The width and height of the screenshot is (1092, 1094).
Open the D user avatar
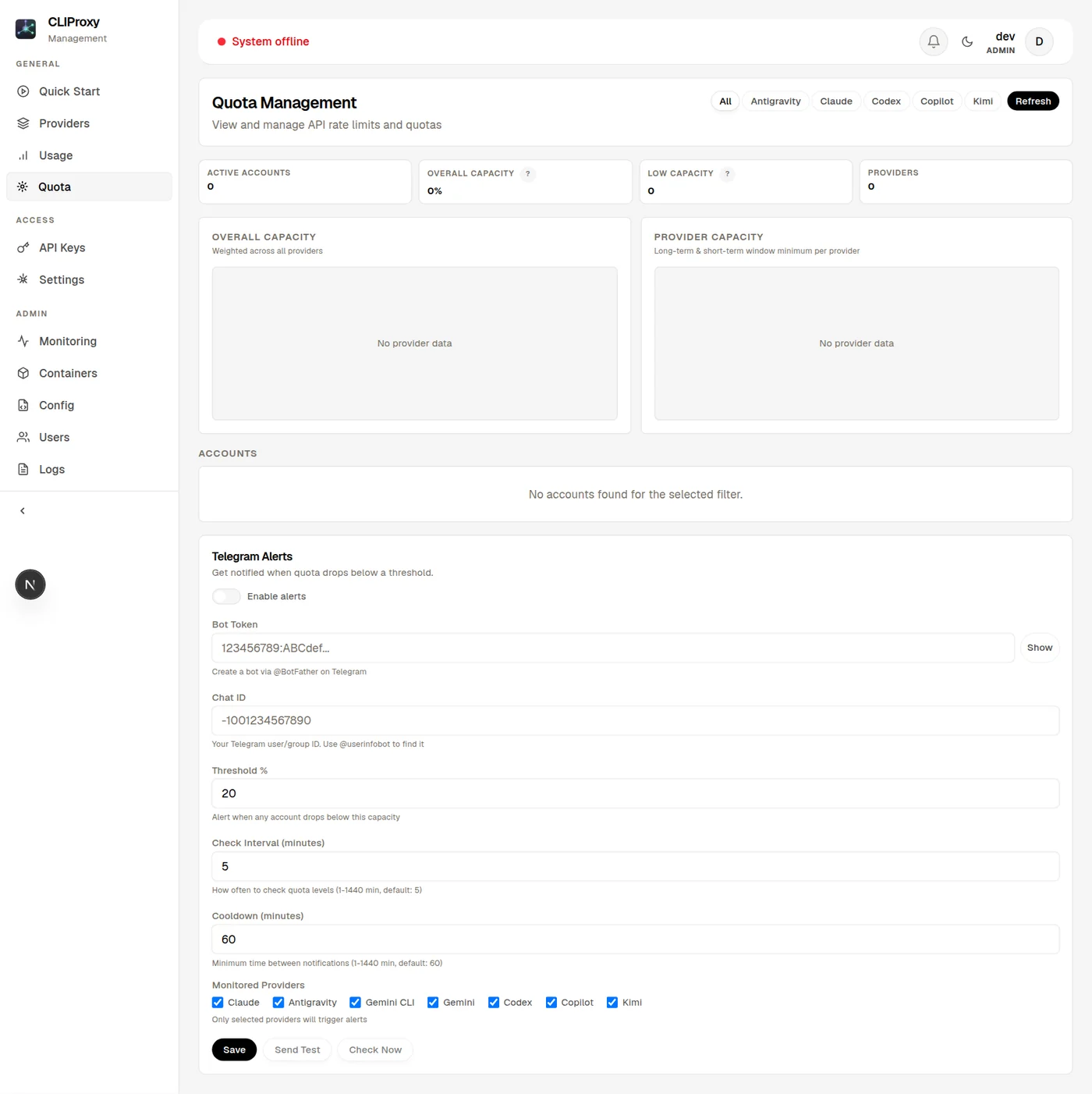coord(1039,41)
